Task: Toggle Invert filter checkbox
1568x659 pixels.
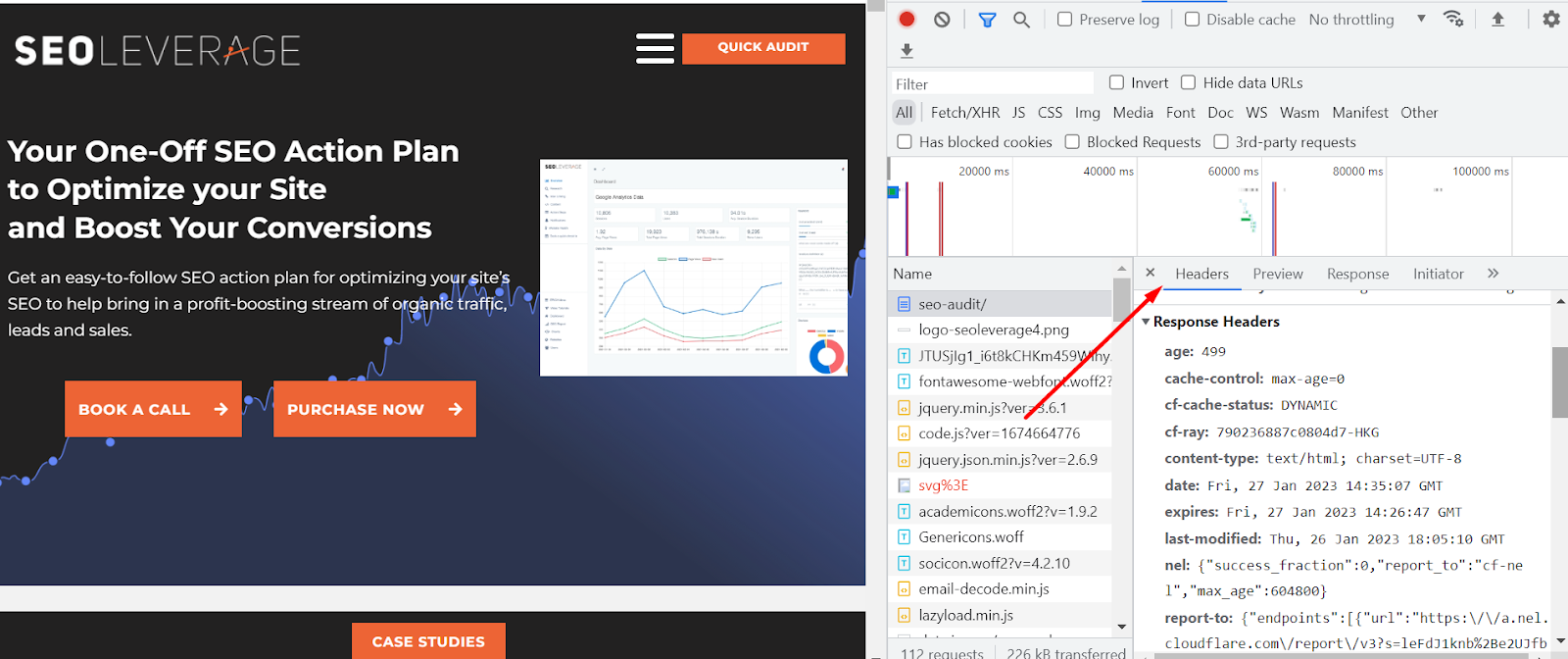Action: (x=1116, y=82)
